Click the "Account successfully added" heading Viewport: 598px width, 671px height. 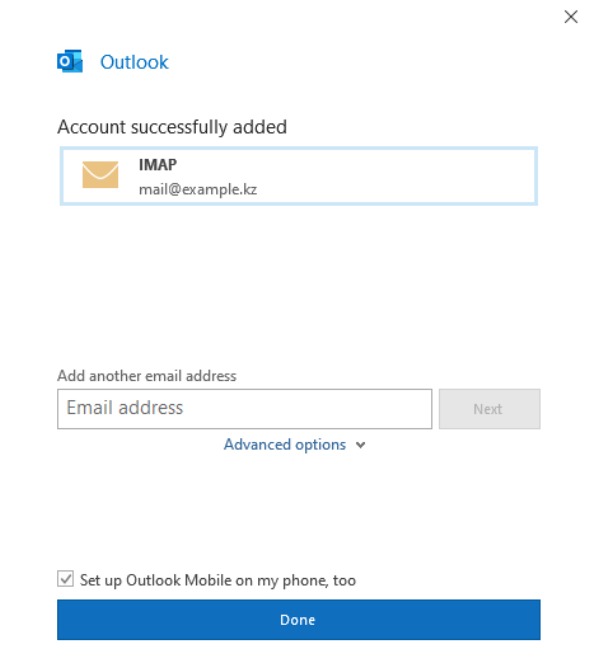pos(172,127)
